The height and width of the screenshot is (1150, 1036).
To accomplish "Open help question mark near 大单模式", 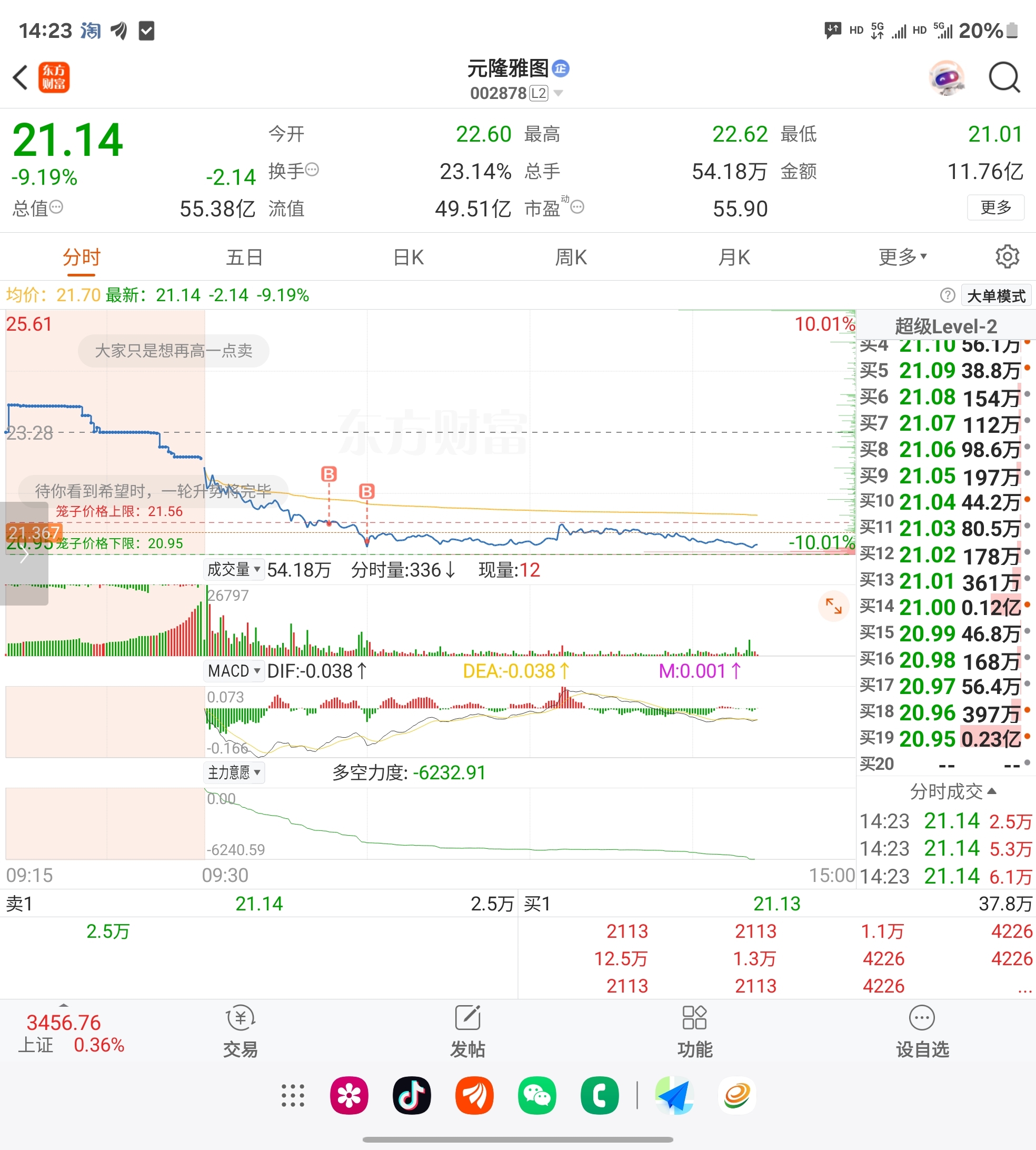I will [x=947, y=295].
